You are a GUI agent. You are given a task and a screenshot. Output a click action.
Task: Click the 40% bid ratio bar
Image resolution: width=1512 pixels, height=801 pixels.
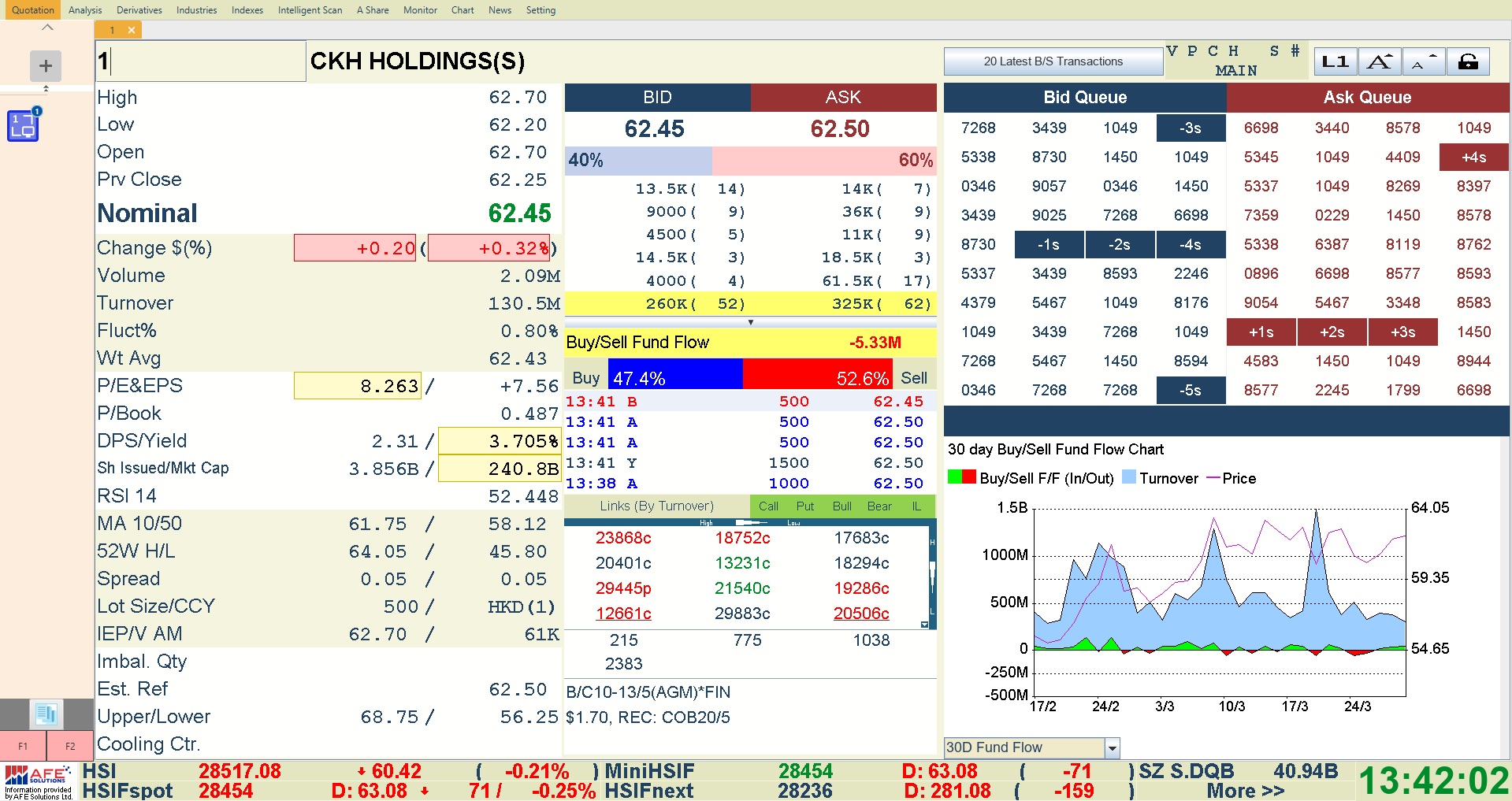tap(638, 161)
